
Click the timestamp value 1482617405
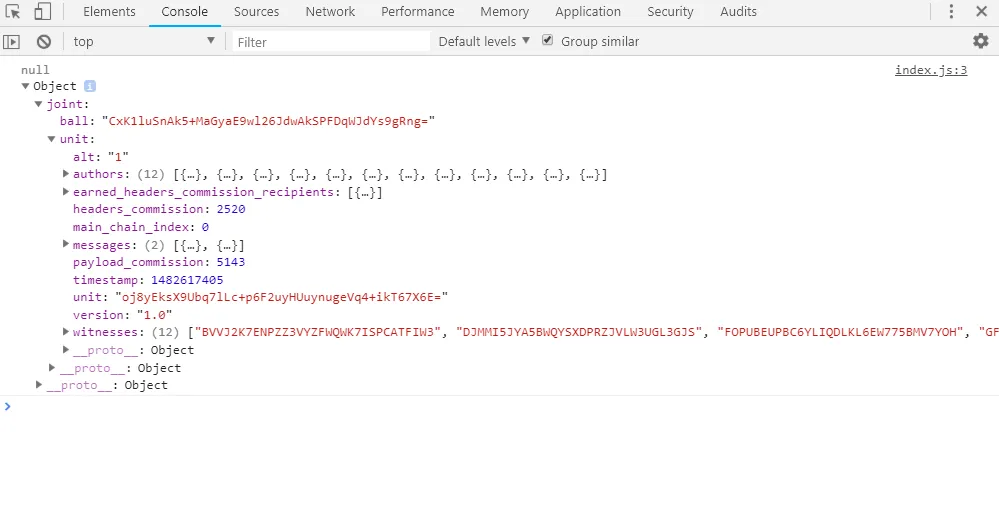[x=187, y=280]
